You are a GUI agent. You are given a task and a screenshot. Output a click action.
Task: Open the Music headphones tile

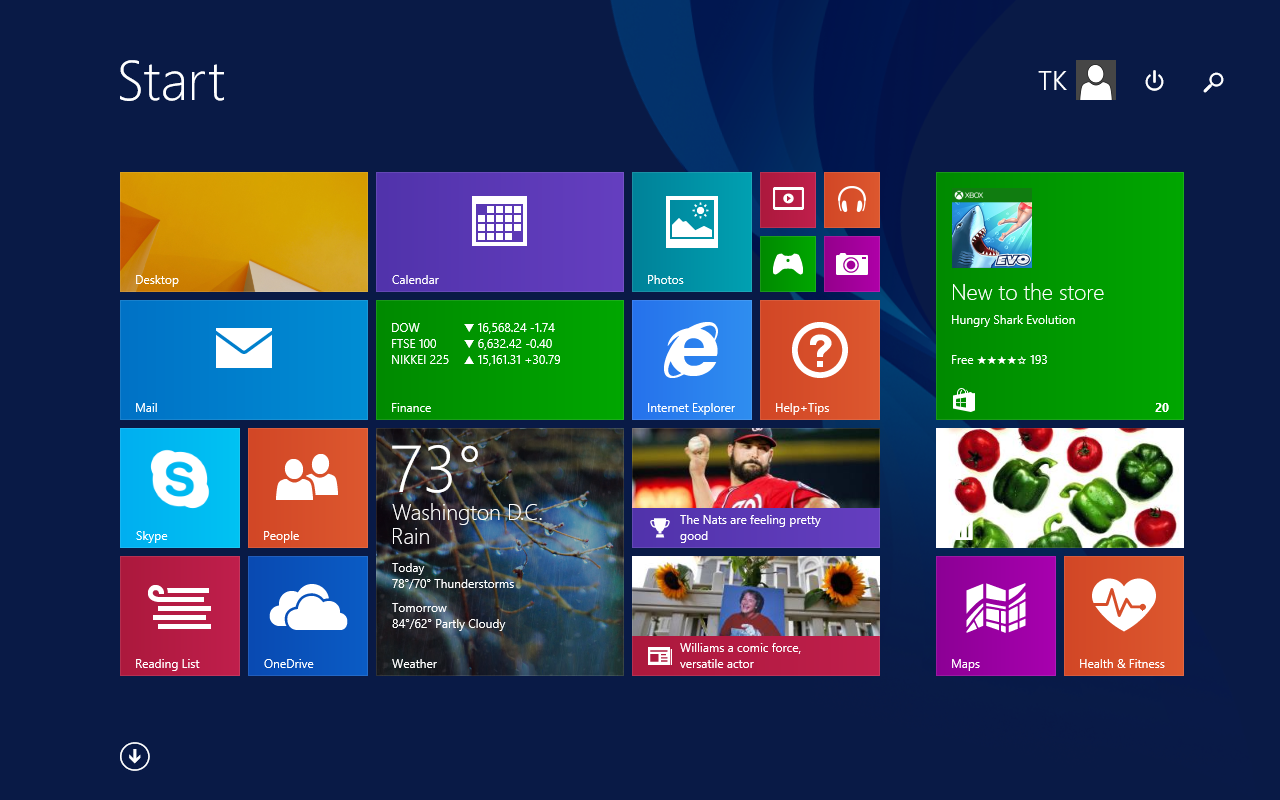pyautogui.click(x=852, y=200)
